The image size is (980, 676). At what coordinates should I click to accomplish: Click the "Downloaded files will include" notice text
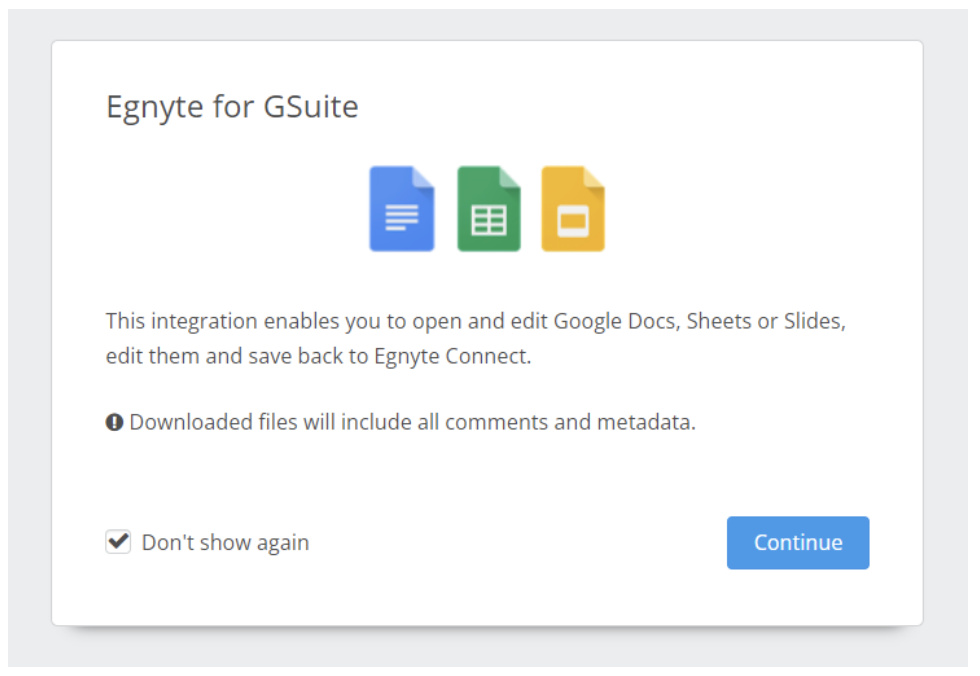412,422
